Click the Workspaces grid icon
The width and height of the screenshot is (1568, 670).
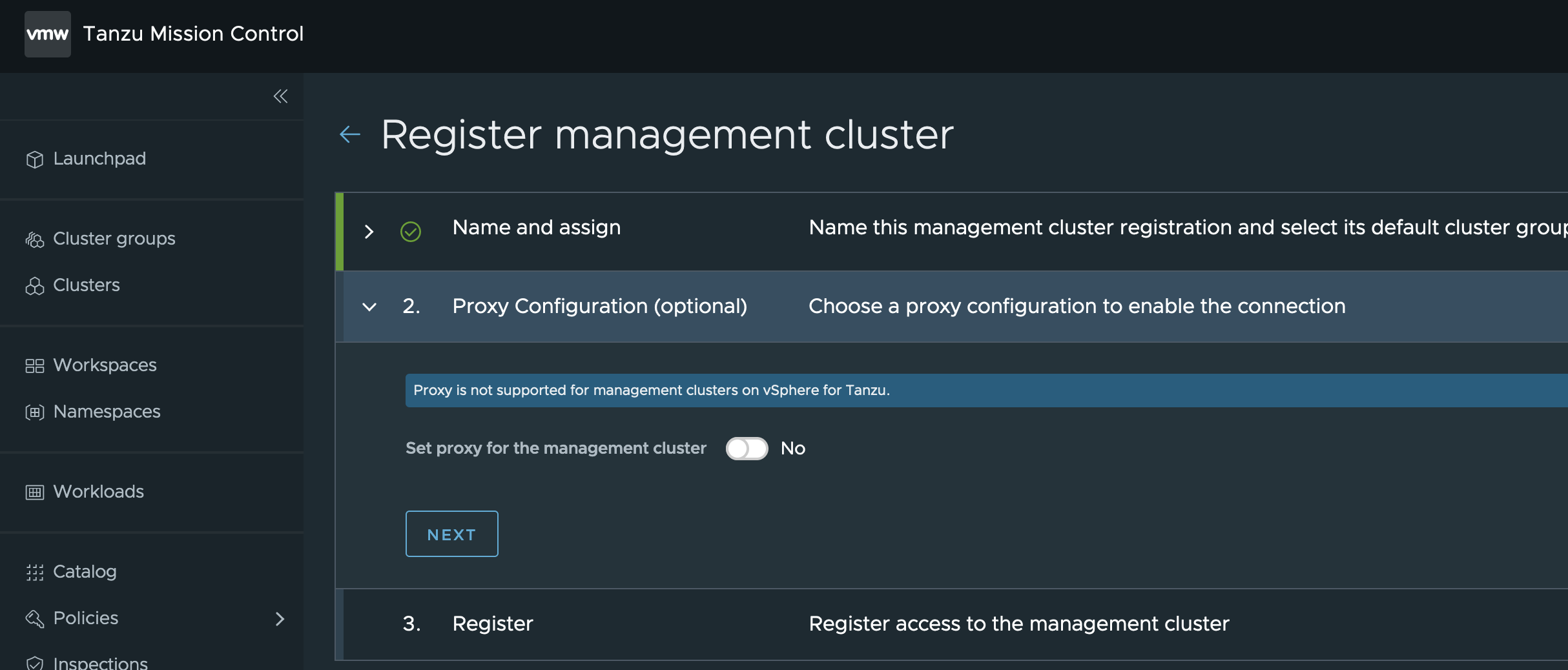(x=35, y=366)
